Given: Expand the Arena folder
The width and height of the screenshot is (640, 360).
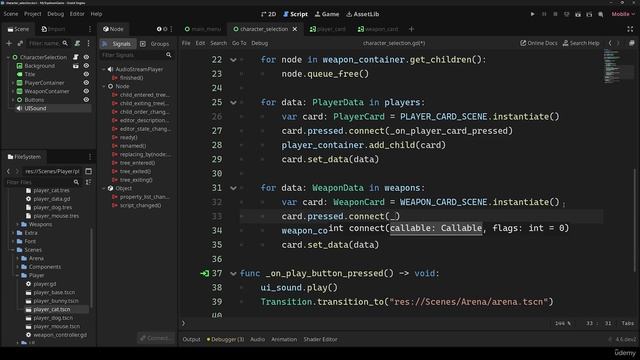Looking at the screenshot, I should pyautogui.click(x=17, y=258).
